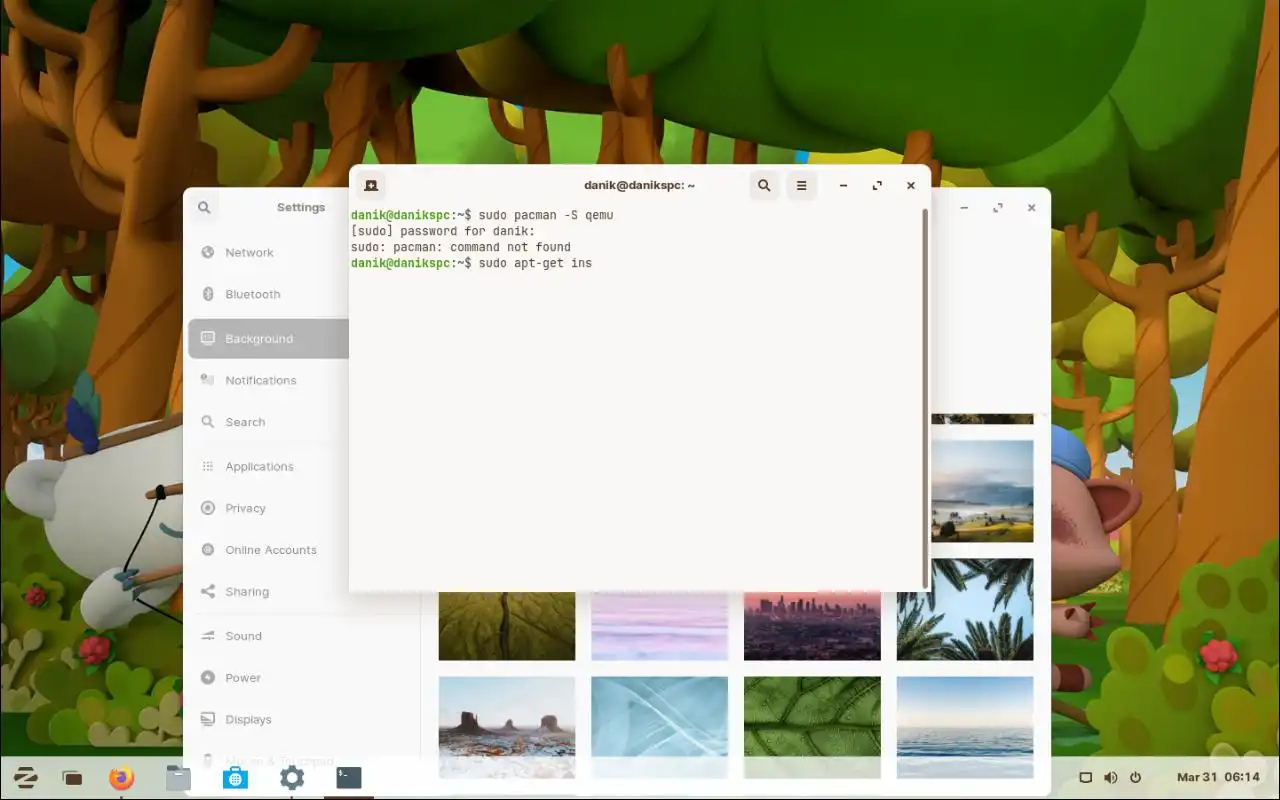This screenshot has width=1280, height=800.
Task: Click the Network globe icon
Action: pyautogui.click(x=208, y=253)
